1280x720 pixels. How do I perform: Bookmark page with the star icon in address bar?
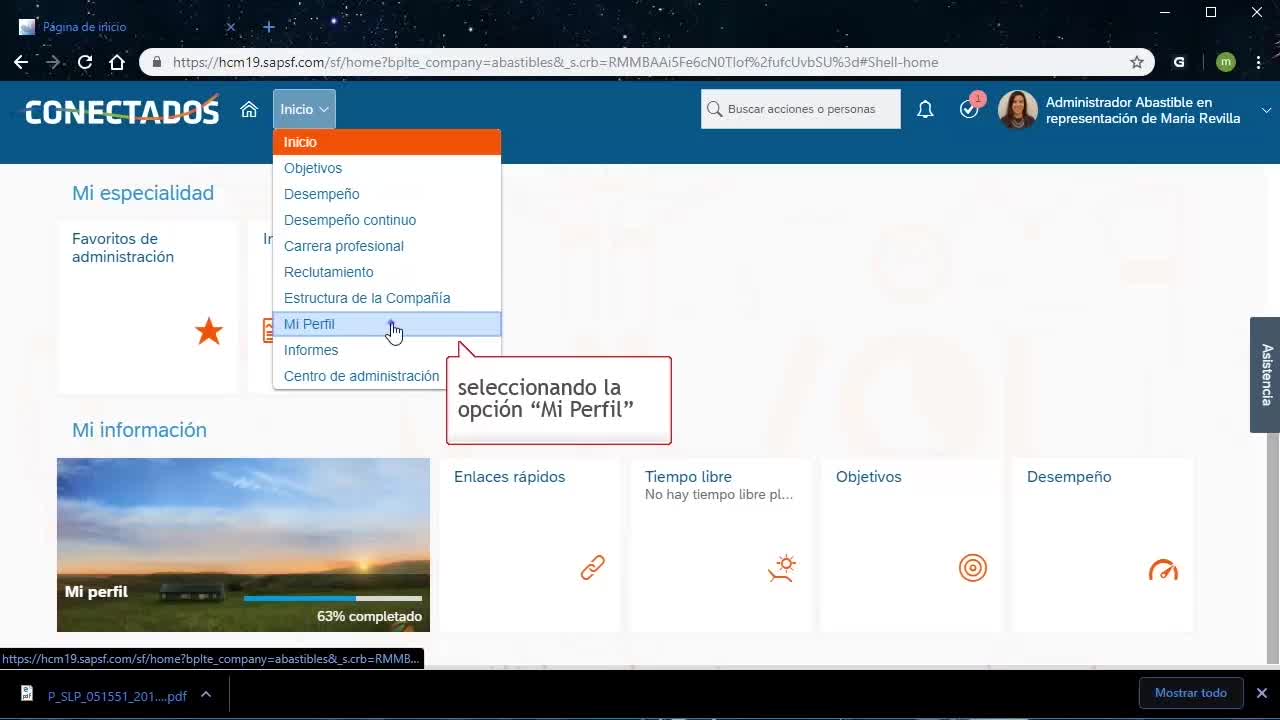coord(1137,62)
